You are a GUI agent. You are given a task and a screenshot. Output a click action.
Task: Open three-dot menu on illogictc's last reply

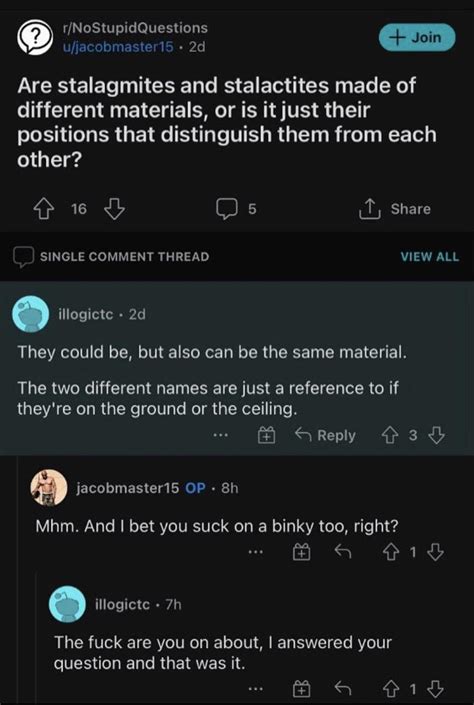pos(255,688)
